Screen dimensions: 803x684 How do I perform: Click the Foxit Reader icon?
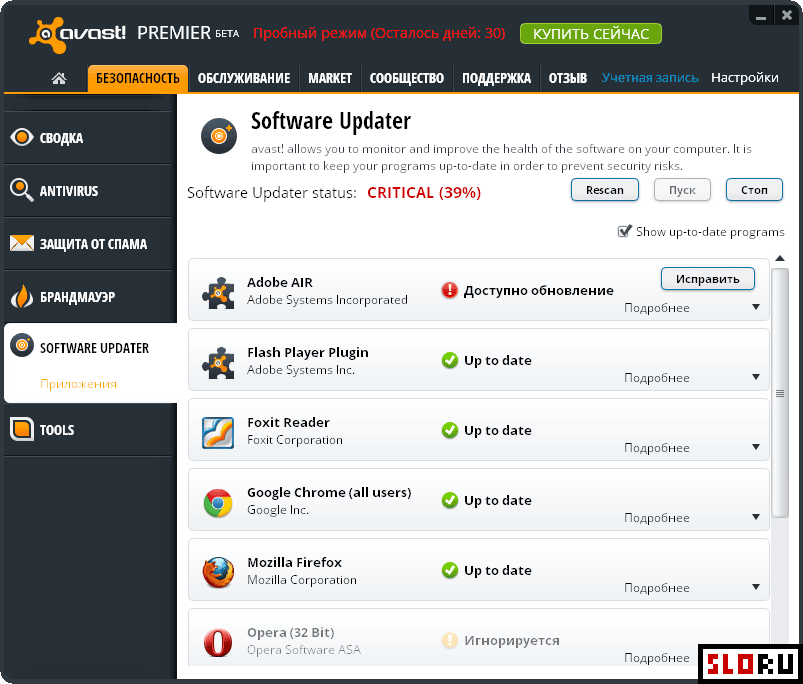coord(218,433)
